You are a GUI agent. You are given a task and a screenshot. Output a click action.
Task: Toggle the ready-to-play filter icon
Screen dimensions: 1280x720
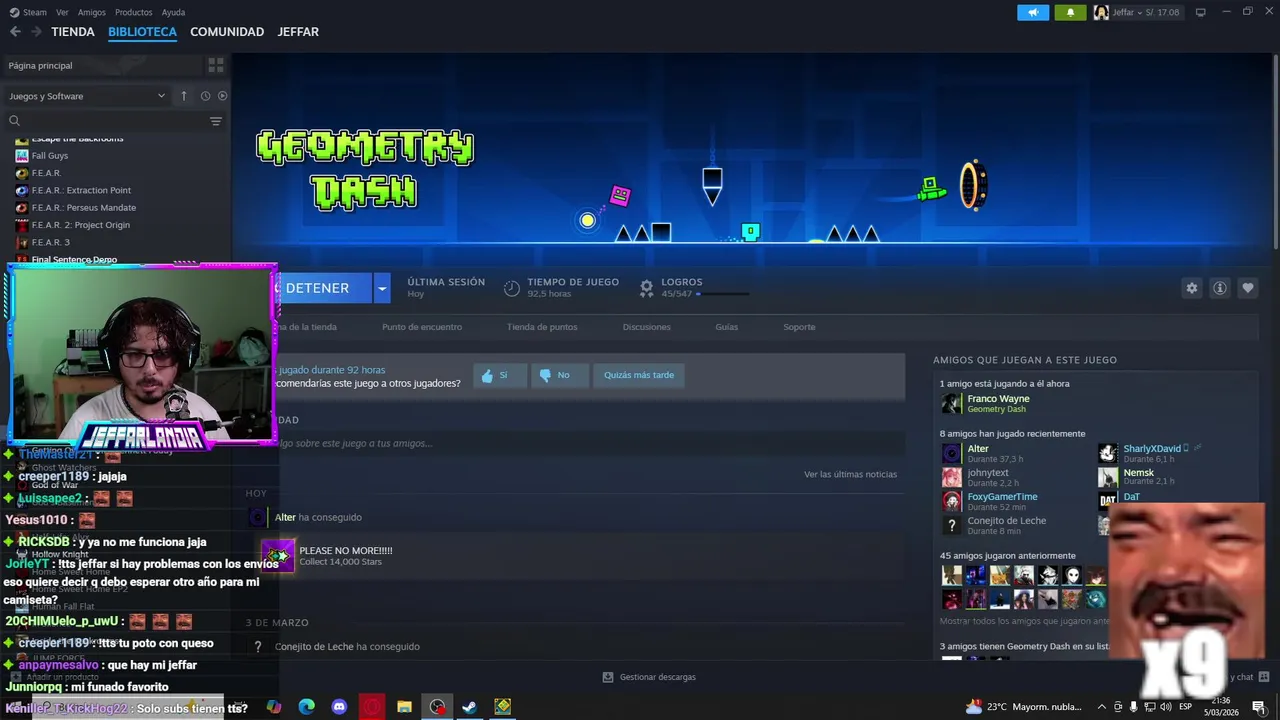[x=223, y=96]
